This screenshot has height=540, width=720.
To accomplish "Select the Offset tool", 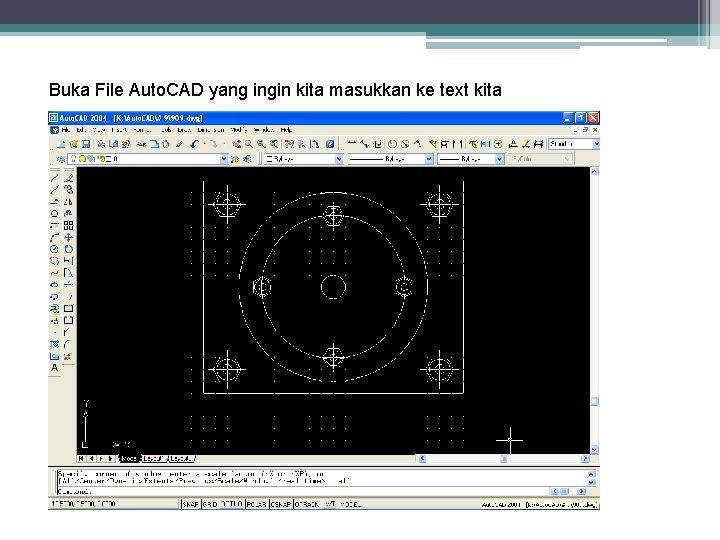I will tap(68, 214).
